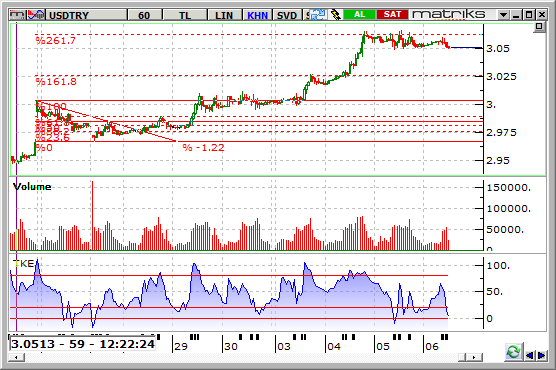Screen dimensions: 556x370
Task: Click the 3.025 price axis value
Action: coord(501,77)
